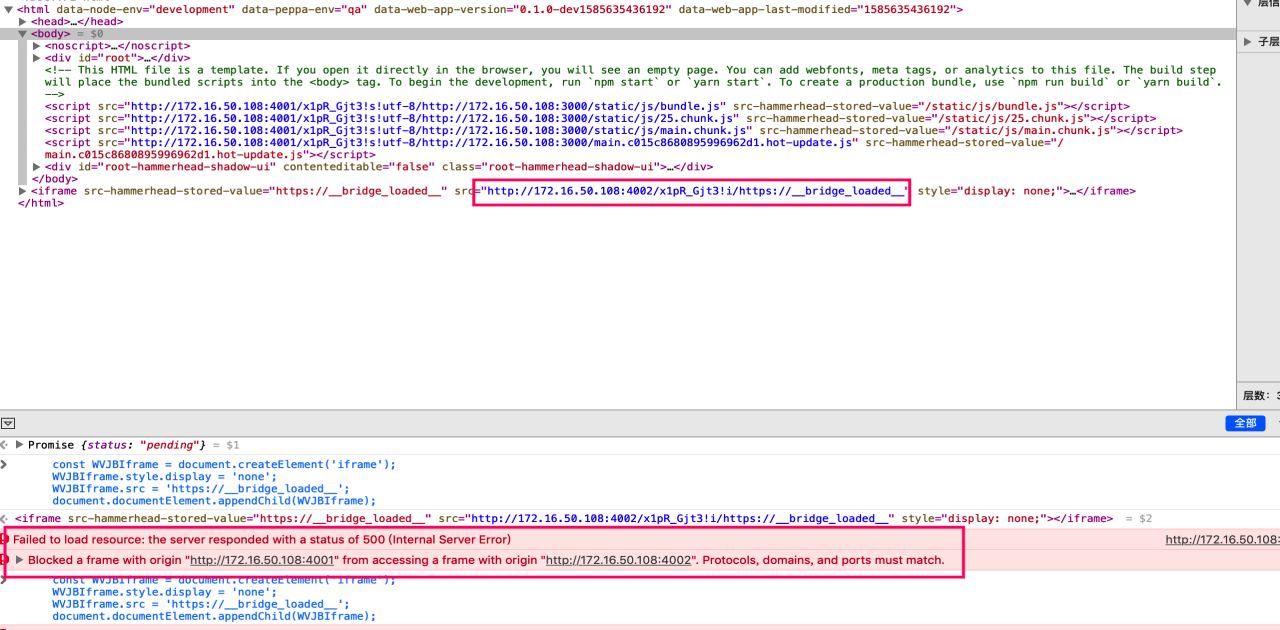Open the console filter dropdown icon
Screen dimensions: 1280x630
(8, 424)
